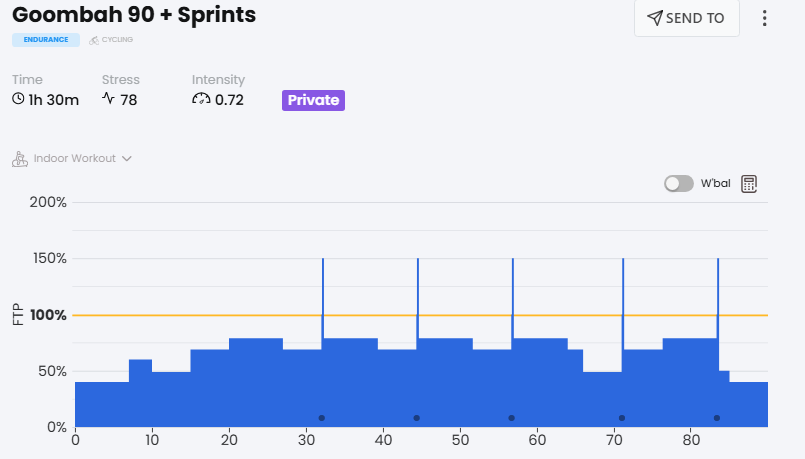This screenshot has height=459, width=805.
Task: Open the calculator icon beside W'bal
Action: [749, 184]
